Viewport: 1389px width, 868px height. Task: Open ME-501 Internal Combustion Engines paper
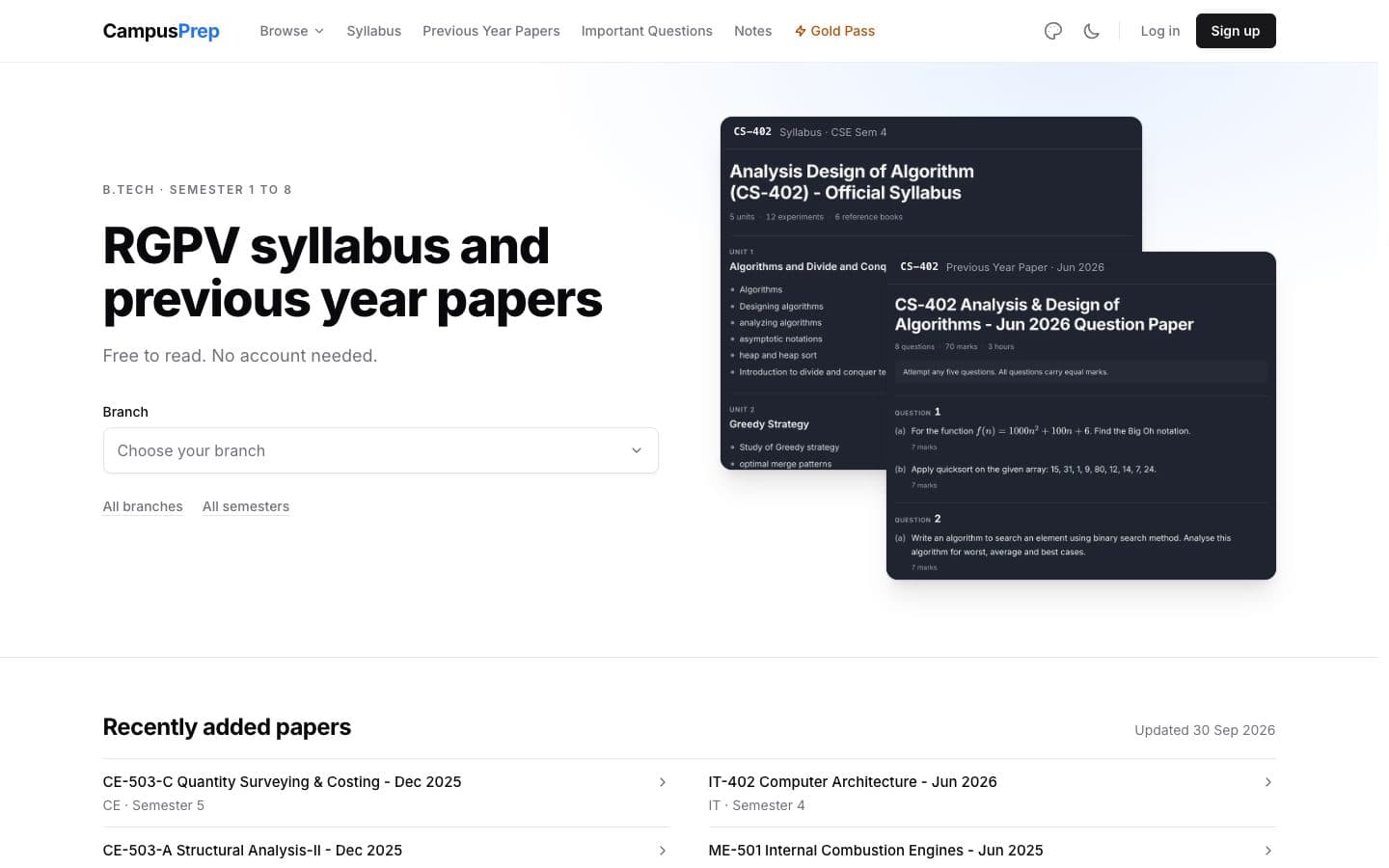click(992, 851)
